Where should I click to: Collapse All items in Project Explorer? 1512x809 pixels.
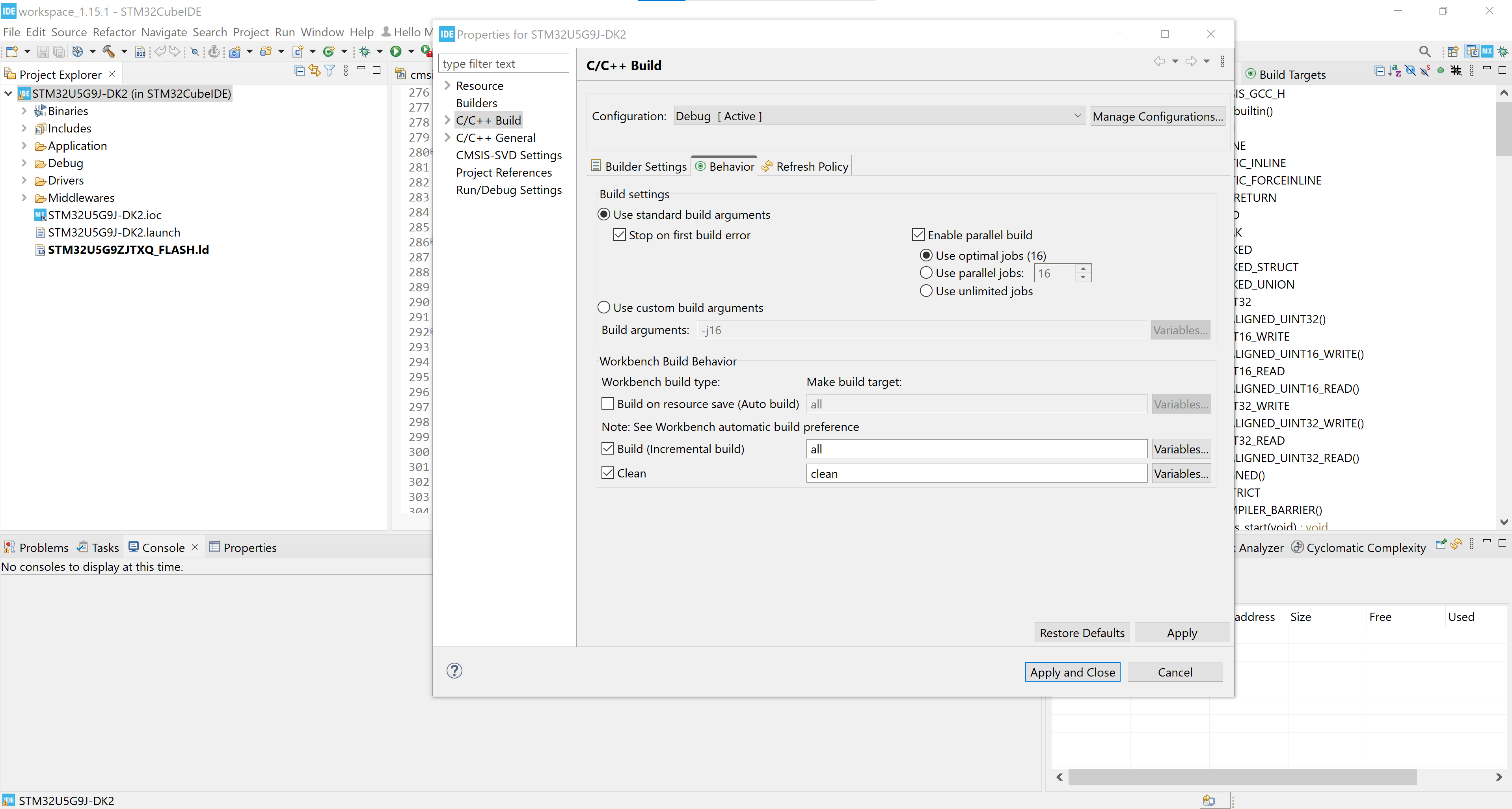[x=299, y=70]
